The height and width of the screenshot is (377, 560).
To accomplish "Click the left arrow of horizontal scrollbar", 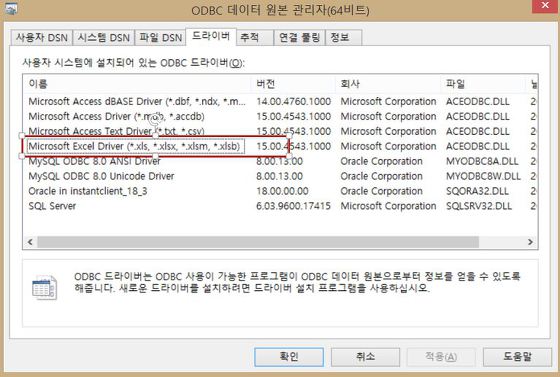I will (30, 242).
